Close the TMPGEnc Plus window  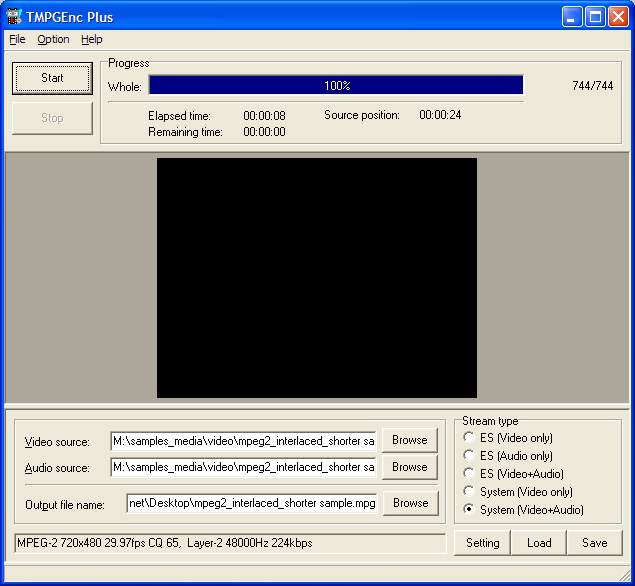[x=618, y=17]
